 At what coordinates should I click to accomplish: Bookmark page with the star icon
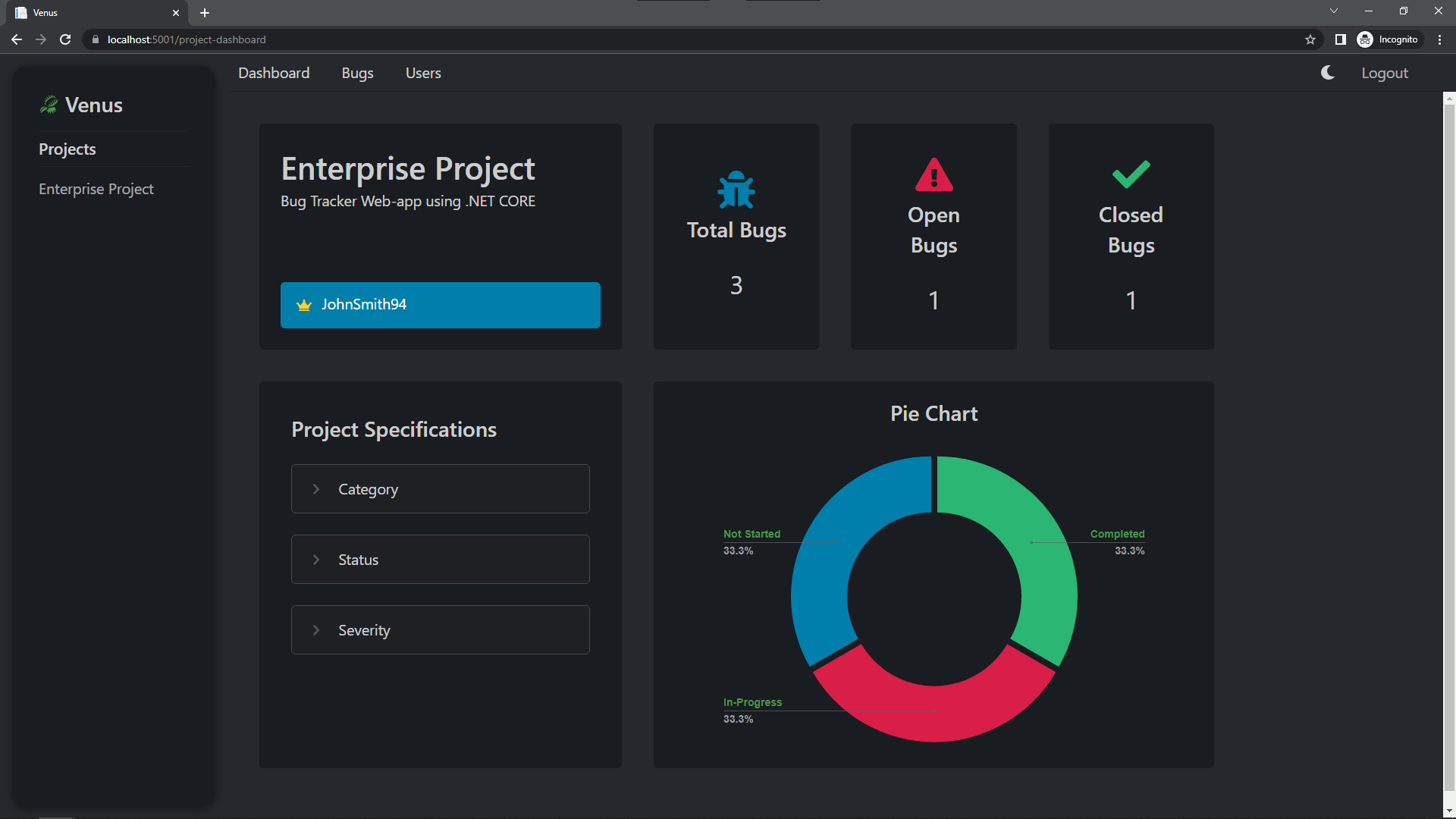[x=1310, y=39]
